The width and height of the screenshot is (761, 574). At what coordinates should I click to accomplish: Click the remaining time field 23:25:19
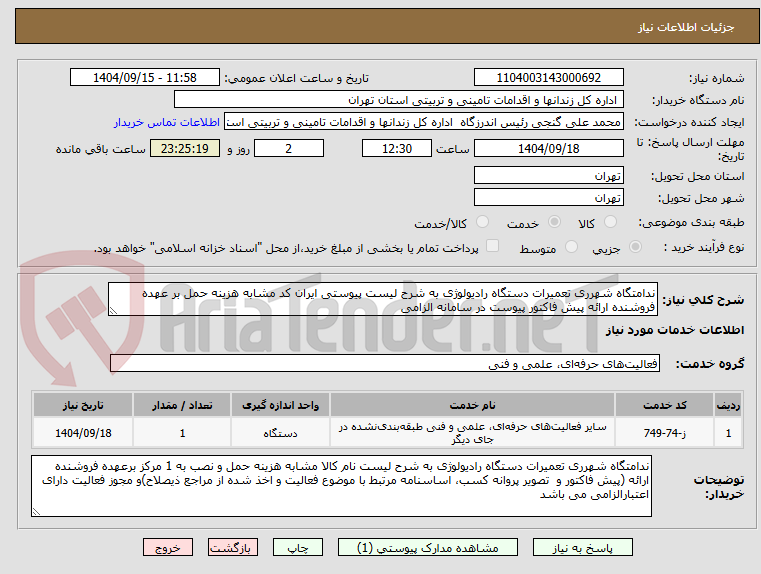point(185,148)
